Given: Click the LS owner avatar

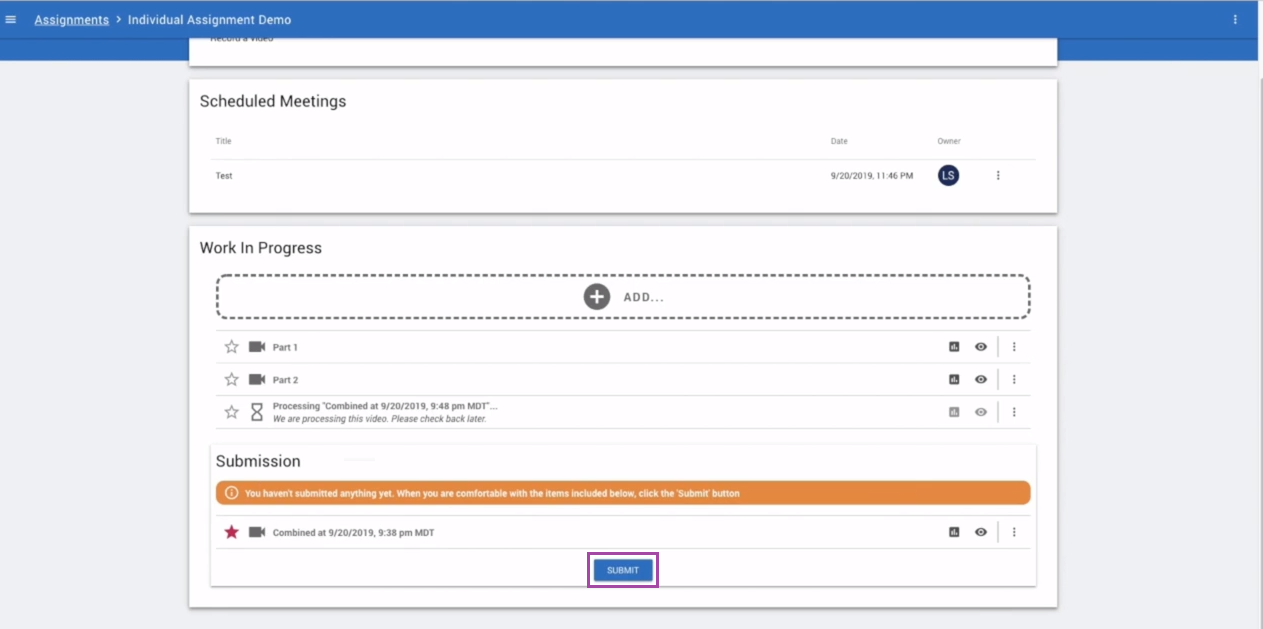Looking at the screenshot, I should 948,175.
